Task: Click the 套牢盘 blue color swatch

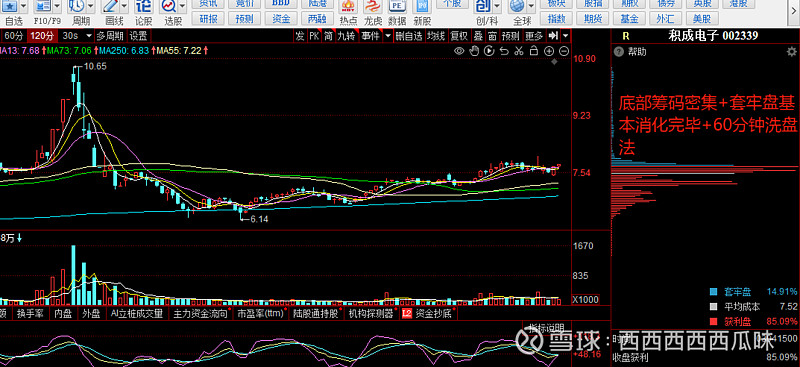Action: click(714, 292)
